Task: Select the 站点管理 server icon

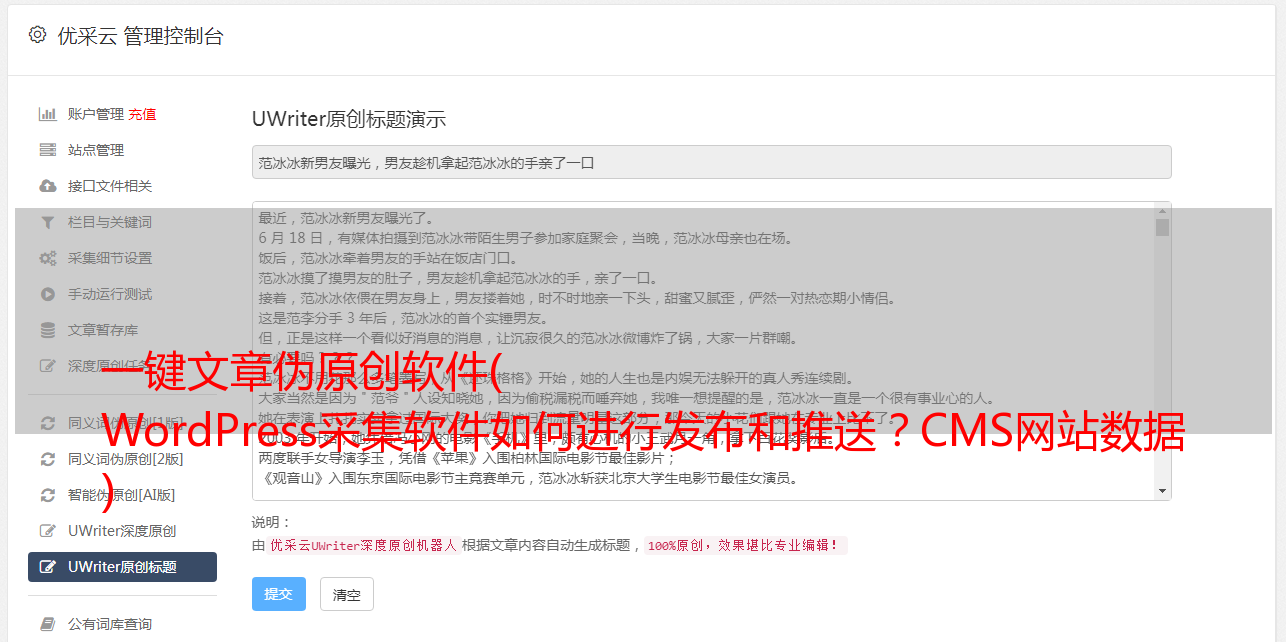Action: pyautogui.click(x=47, y=150)
